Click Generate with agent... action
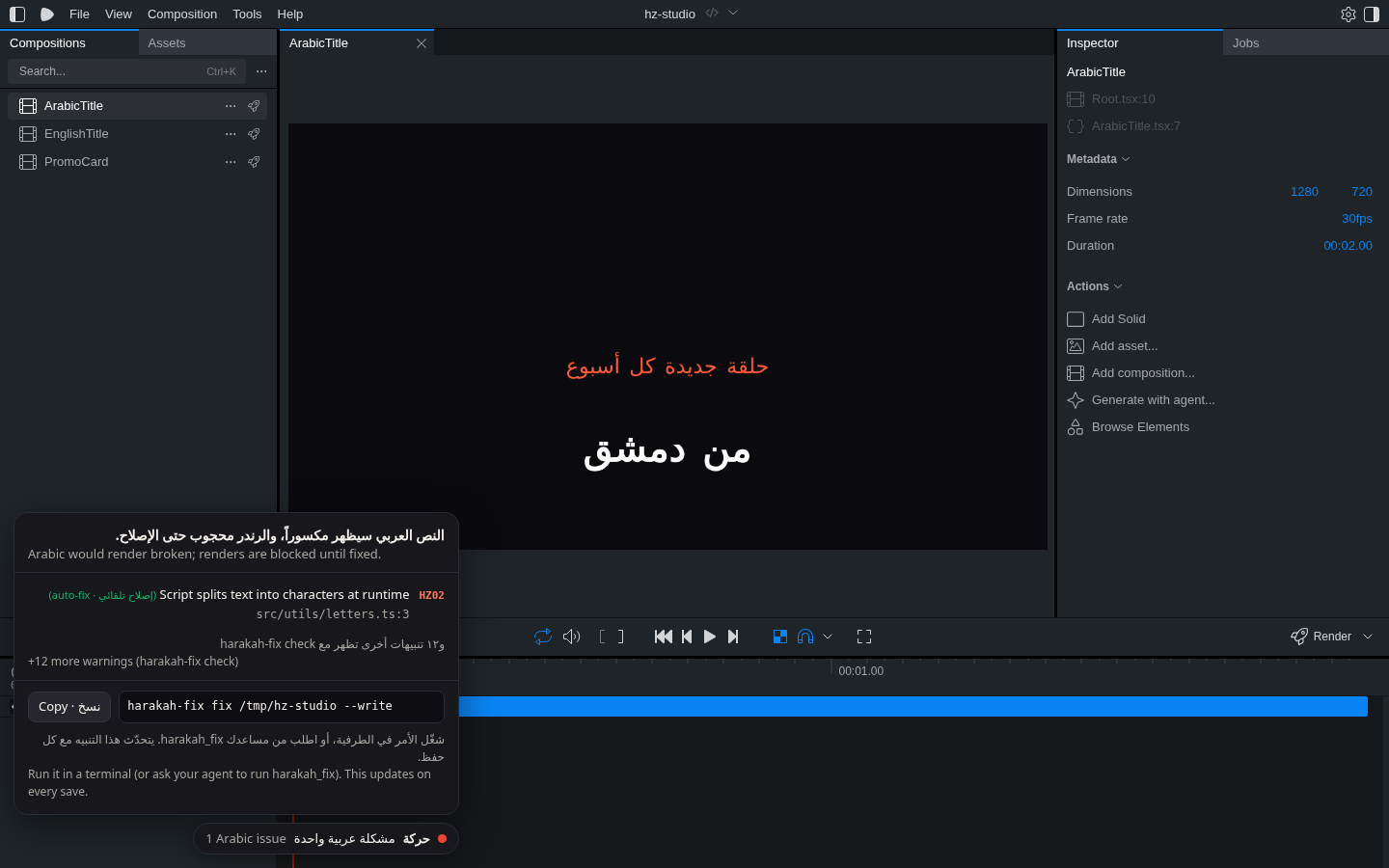The width and height of the screenshot is (1389, 868). (x=1141, y=400)
